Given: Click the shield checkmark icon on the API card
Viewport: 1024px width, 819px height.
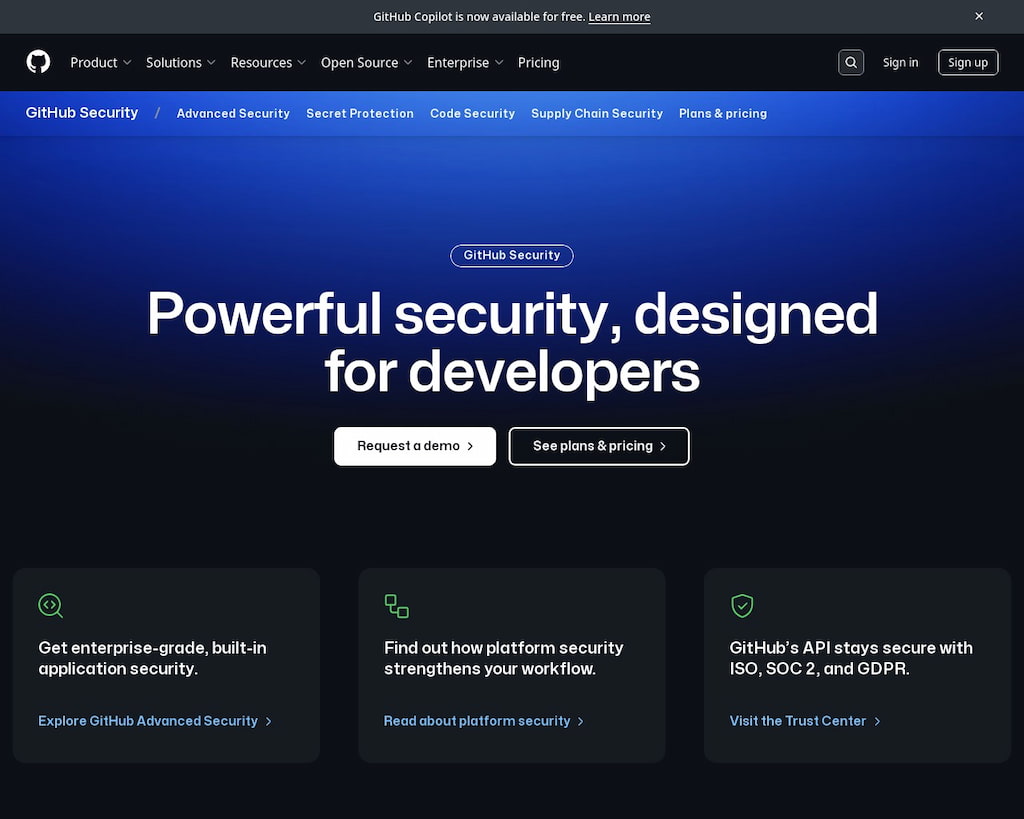Looking at the screenshot, I should pyautogui.click(x=742, y=605).
